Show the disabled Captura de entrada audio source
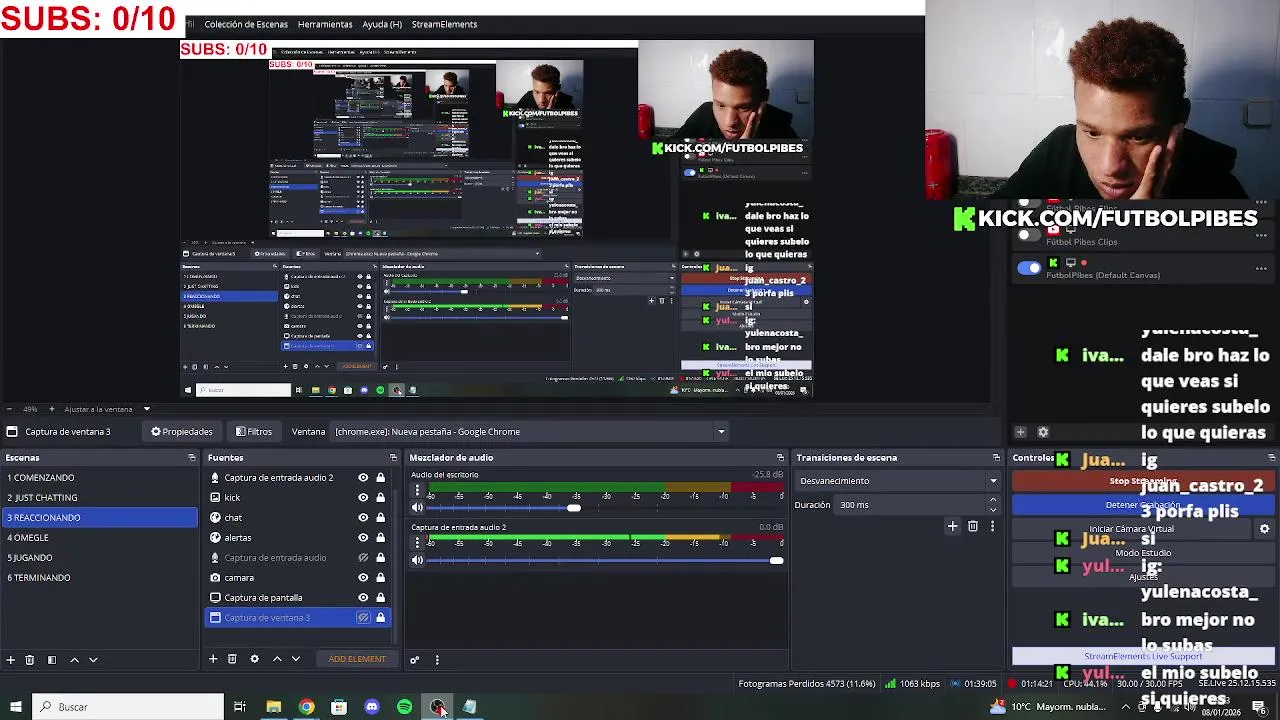Screen dimensions: 1280x720 click(x=363, y=558)
